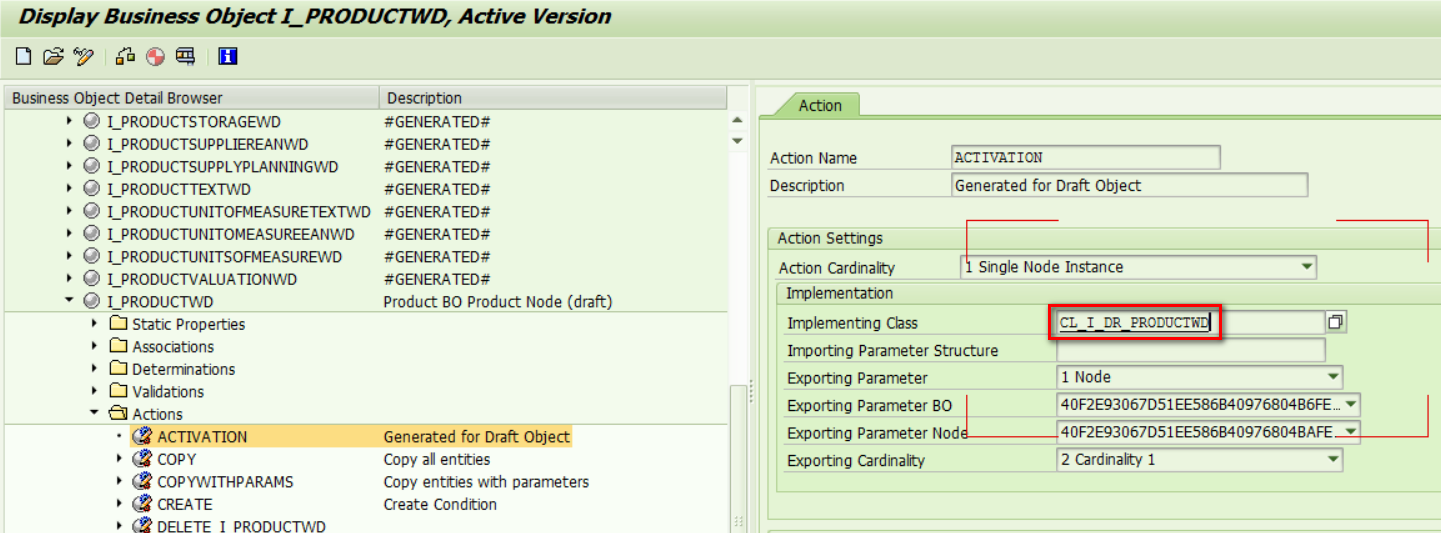
Task: Select the Action tab
Action: 820,105
